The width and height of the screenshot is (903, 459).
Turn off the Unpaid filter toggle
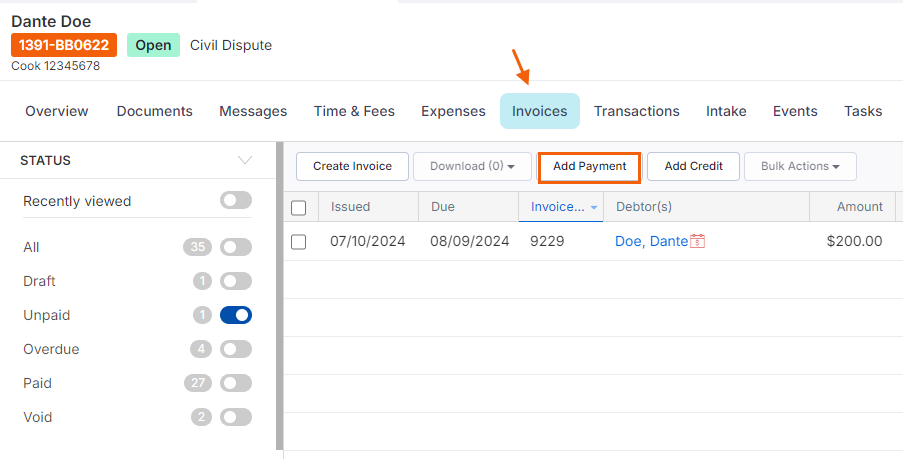[236, 315]
